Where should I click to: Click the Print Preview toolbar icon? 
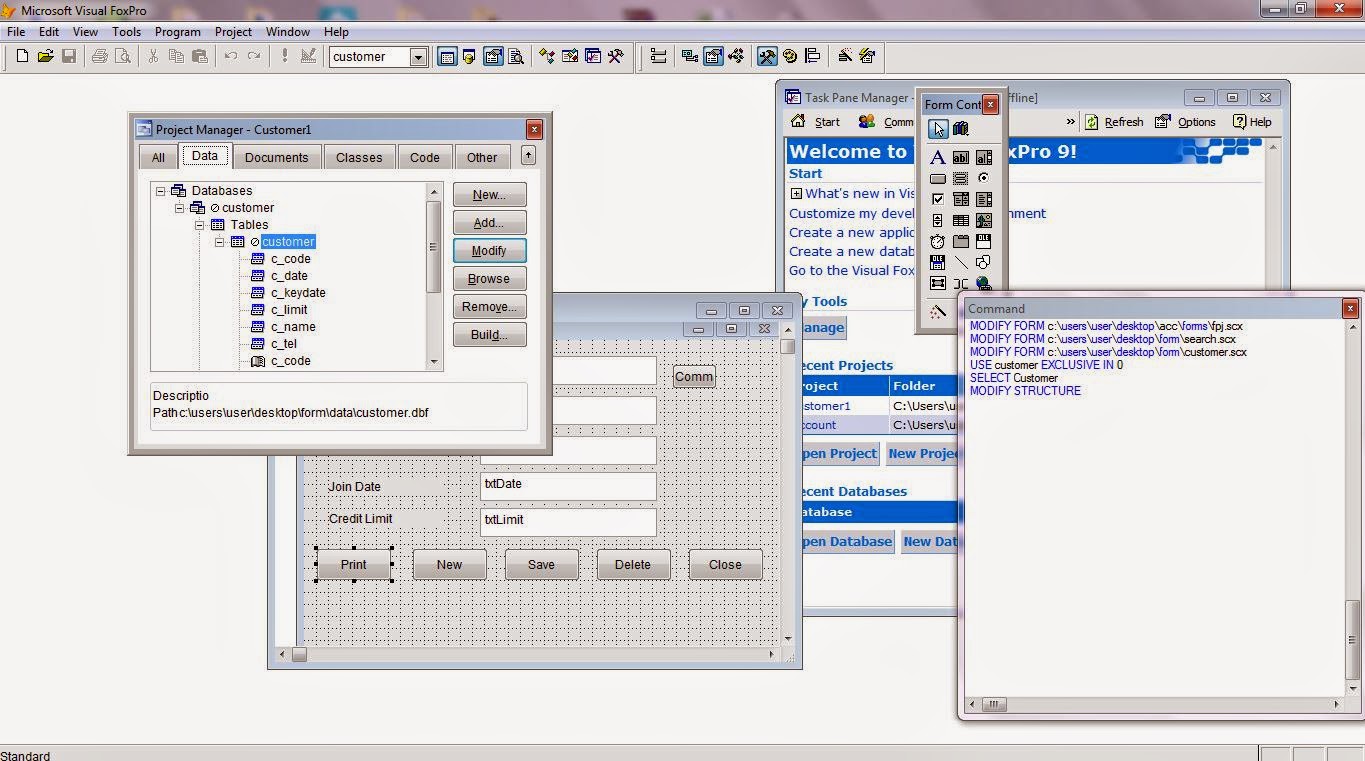tap(122, 57)
